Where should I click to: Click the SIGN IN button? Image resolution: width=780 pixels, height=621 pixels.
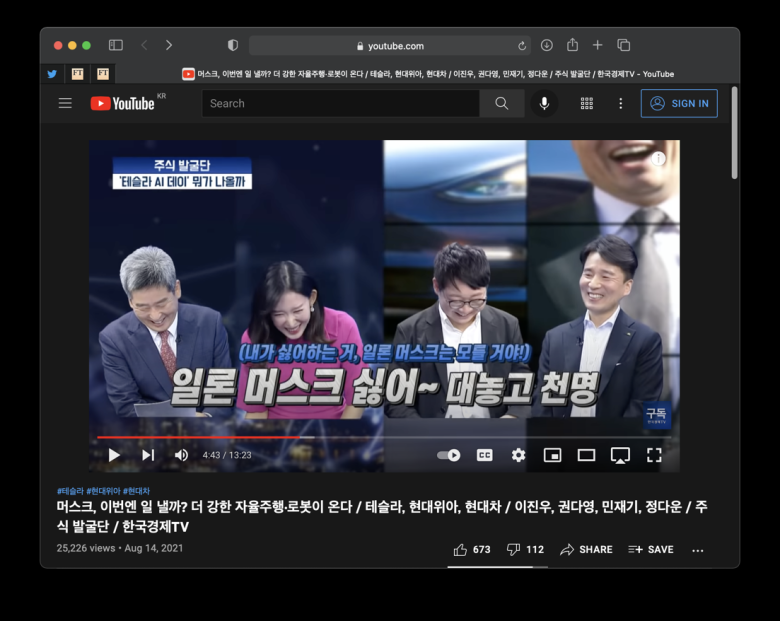coord(679,103)
